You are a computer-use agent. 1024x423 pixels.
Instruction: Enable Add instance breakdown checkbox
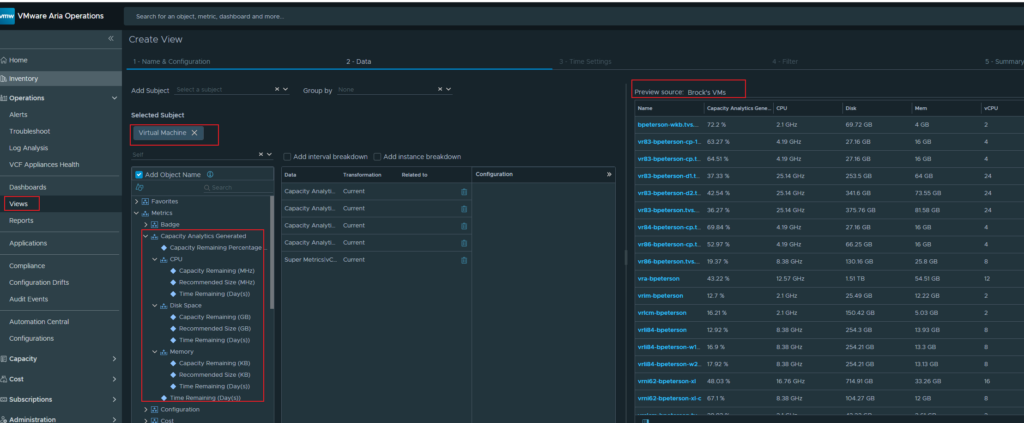(377, 157)
